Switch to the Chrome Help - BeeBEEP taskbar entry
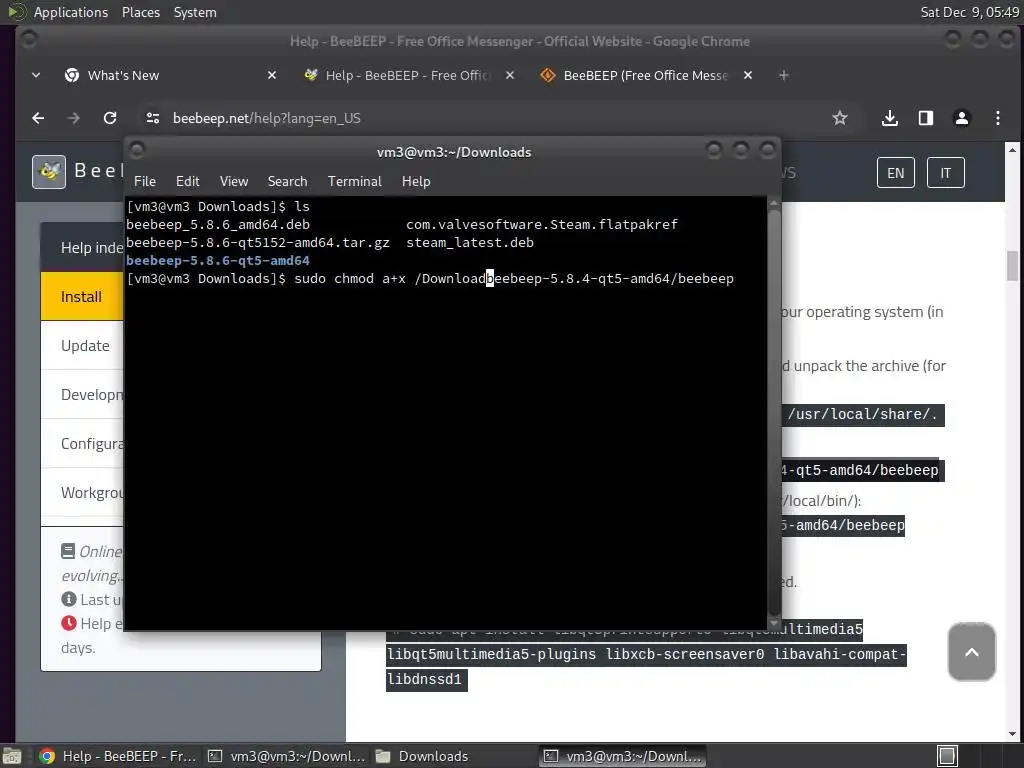Viewport: 1024px width, 768px height. 118,756
